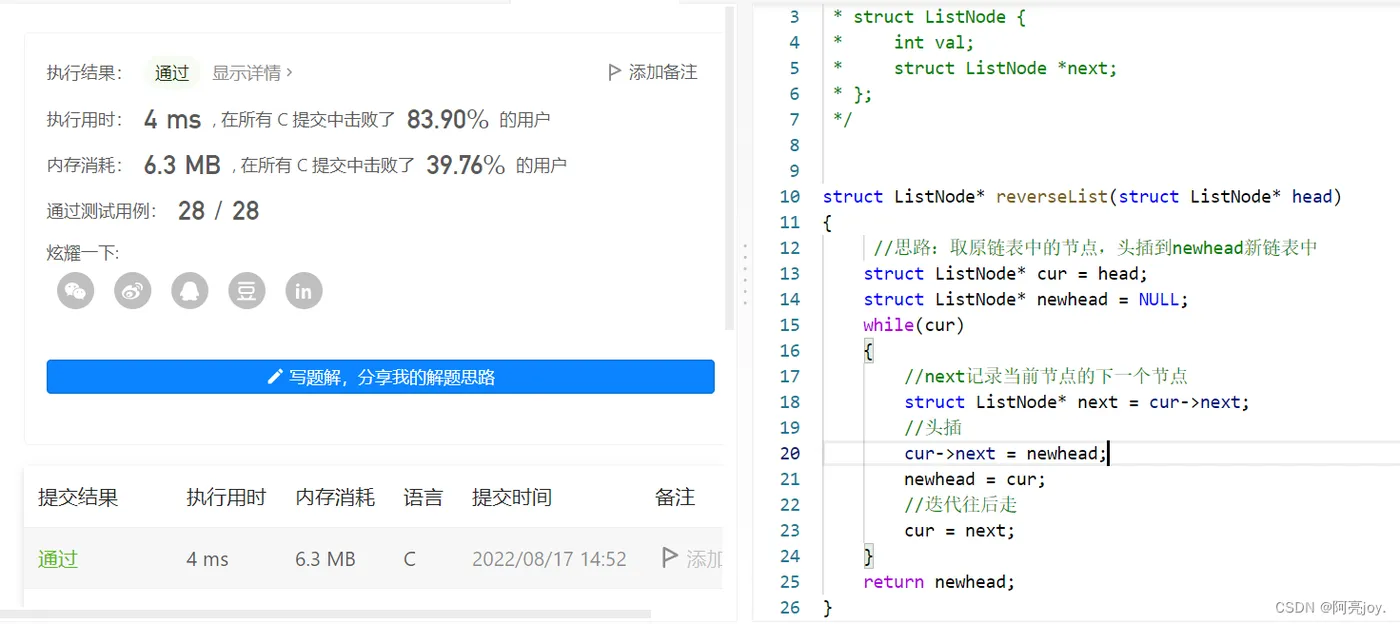
Task: Click the line cur->next = newhead;
Action: (1006, 453)
